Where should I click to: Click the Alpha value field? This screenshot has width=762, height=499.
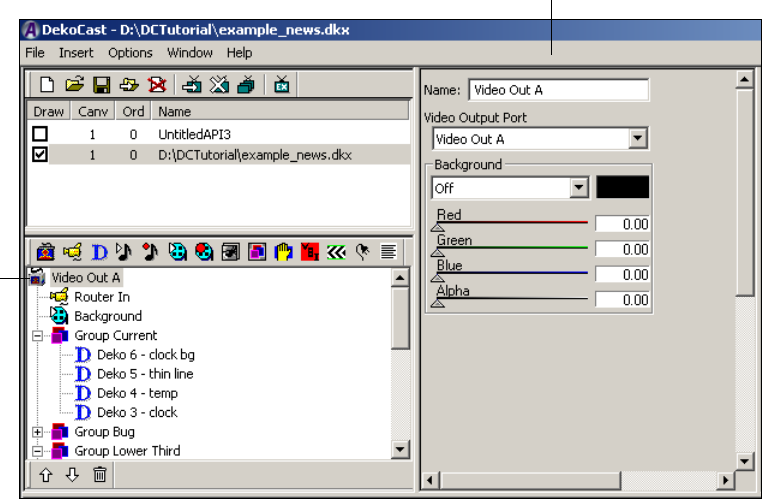pyautogui.click(x=622, y=300)
